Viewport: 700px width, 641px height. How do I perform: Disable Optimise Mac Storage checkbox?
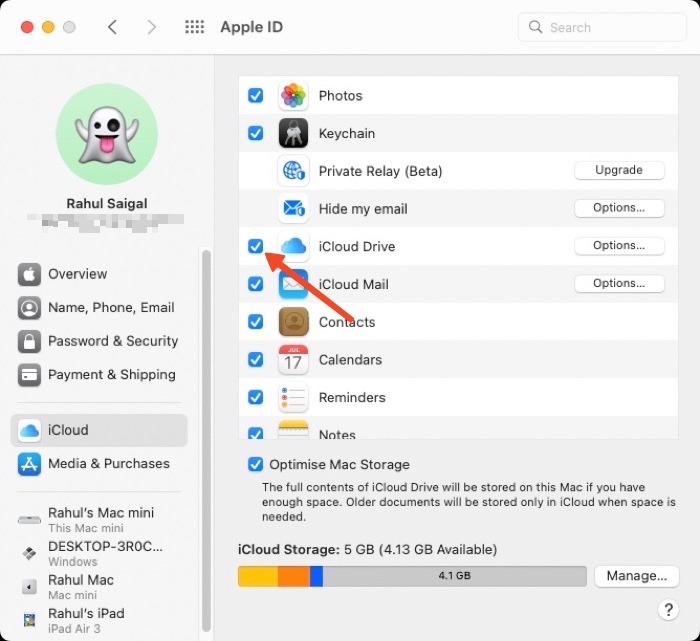[x=255, y=464]
